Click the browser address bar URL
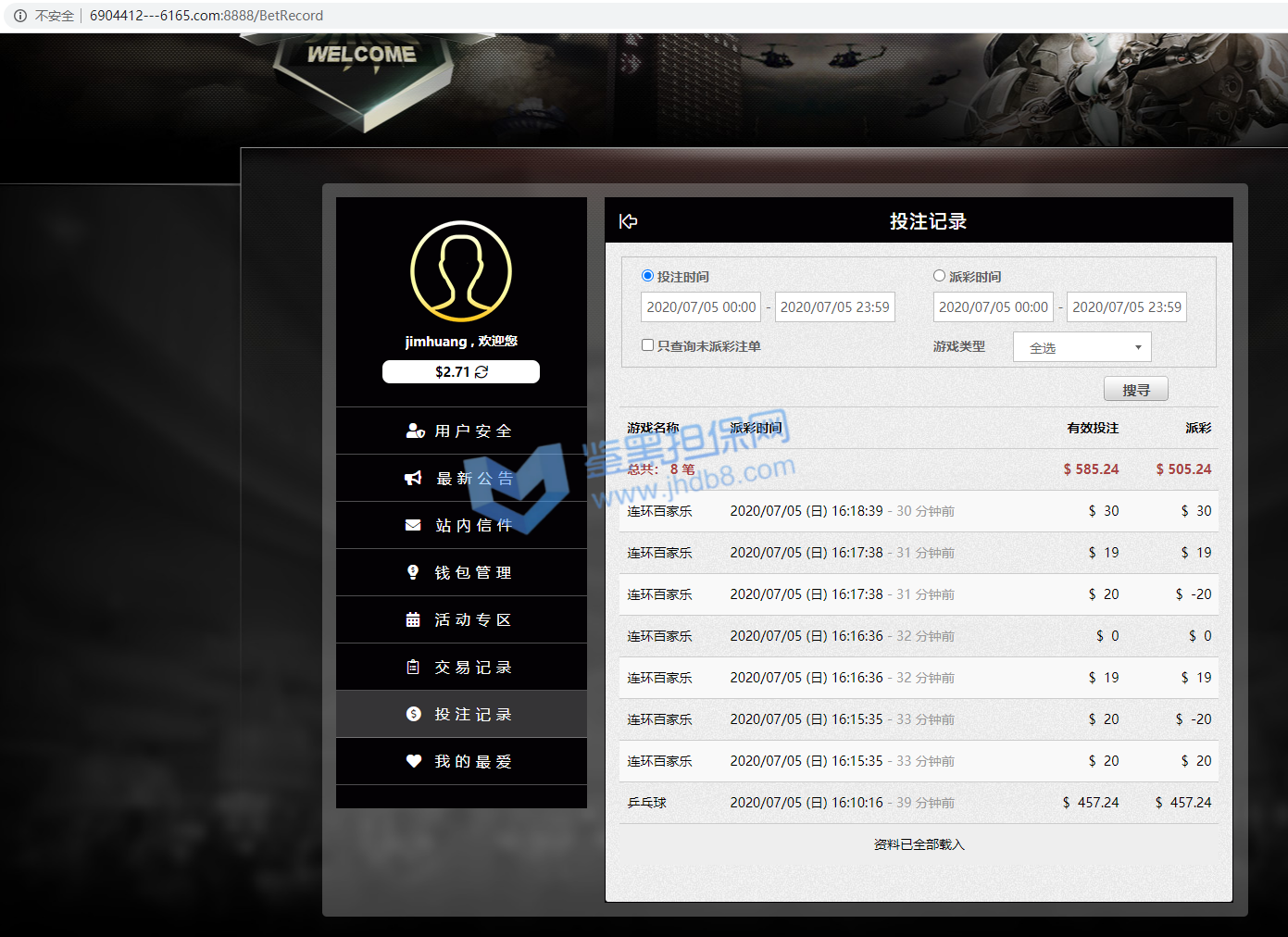 (206, 16)
